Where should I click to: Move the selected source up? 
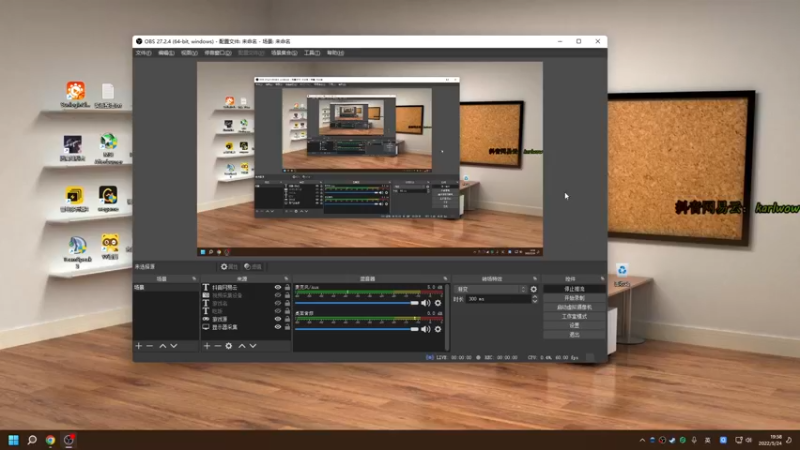pyautogui.click(x=242, y=346)
